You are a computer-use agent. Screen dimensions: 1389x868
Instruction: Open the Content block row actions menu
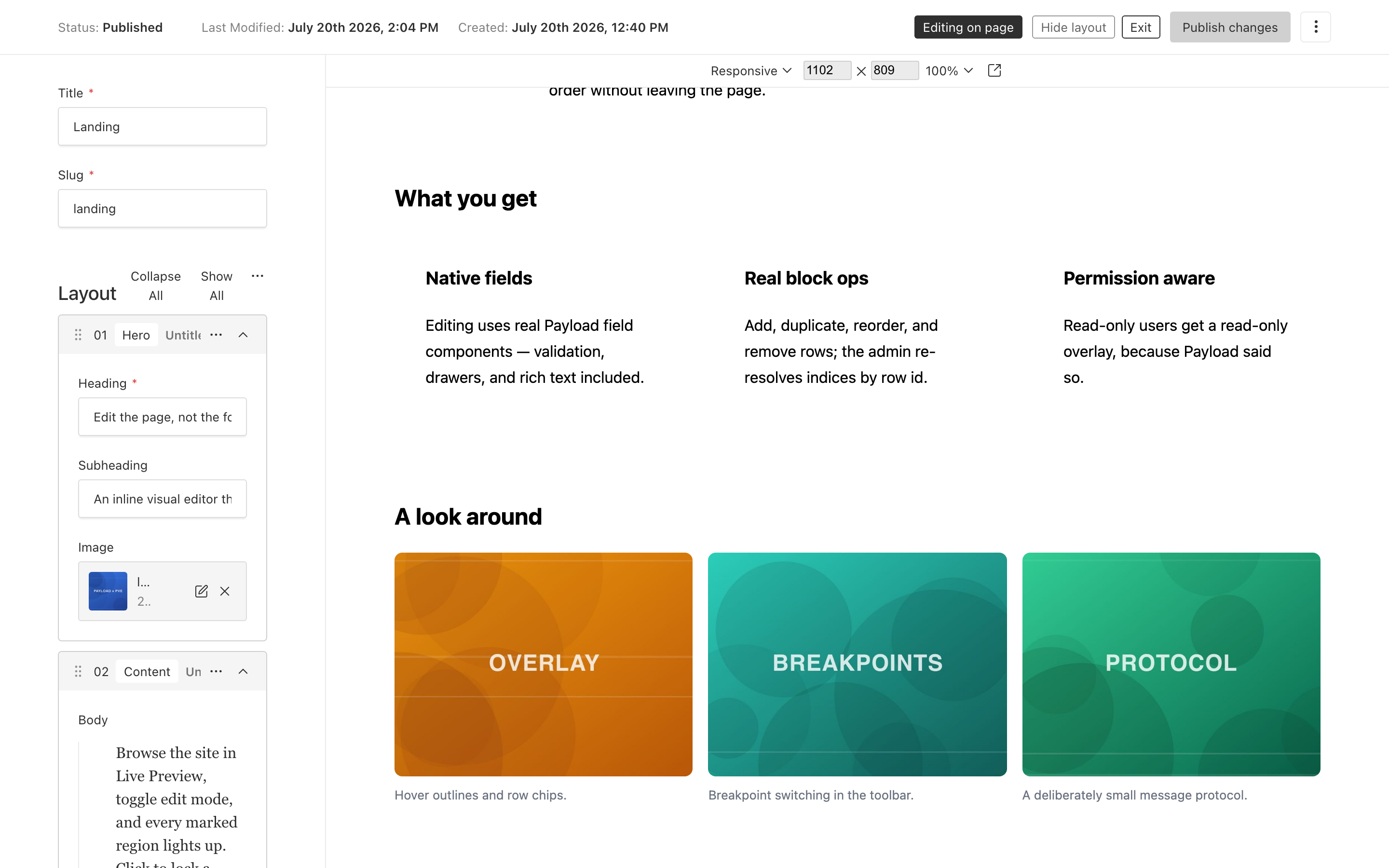(216, 671)
